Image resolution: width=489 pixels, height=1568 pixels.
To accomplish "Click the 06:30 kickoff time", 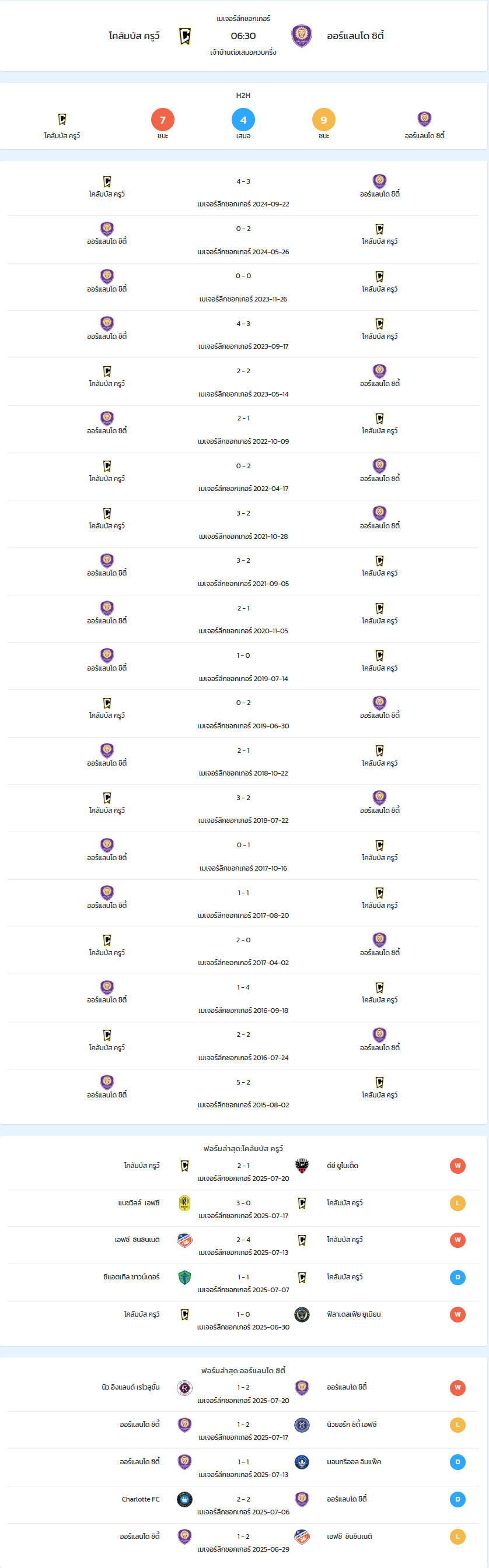I will click(243, 36).
